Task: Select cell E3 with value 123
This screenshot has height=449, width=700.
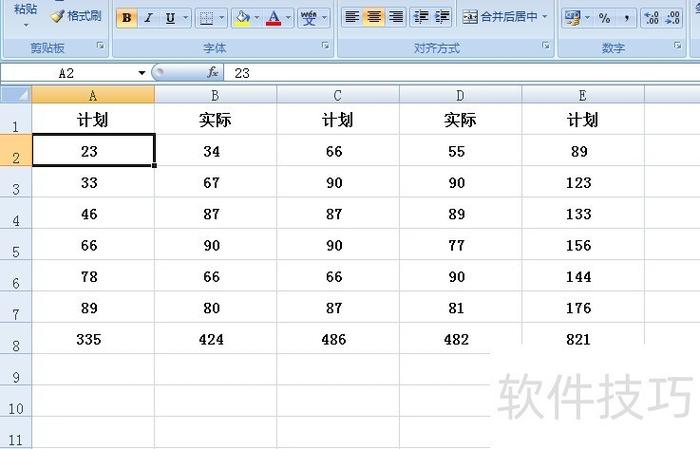Action: 583,182
